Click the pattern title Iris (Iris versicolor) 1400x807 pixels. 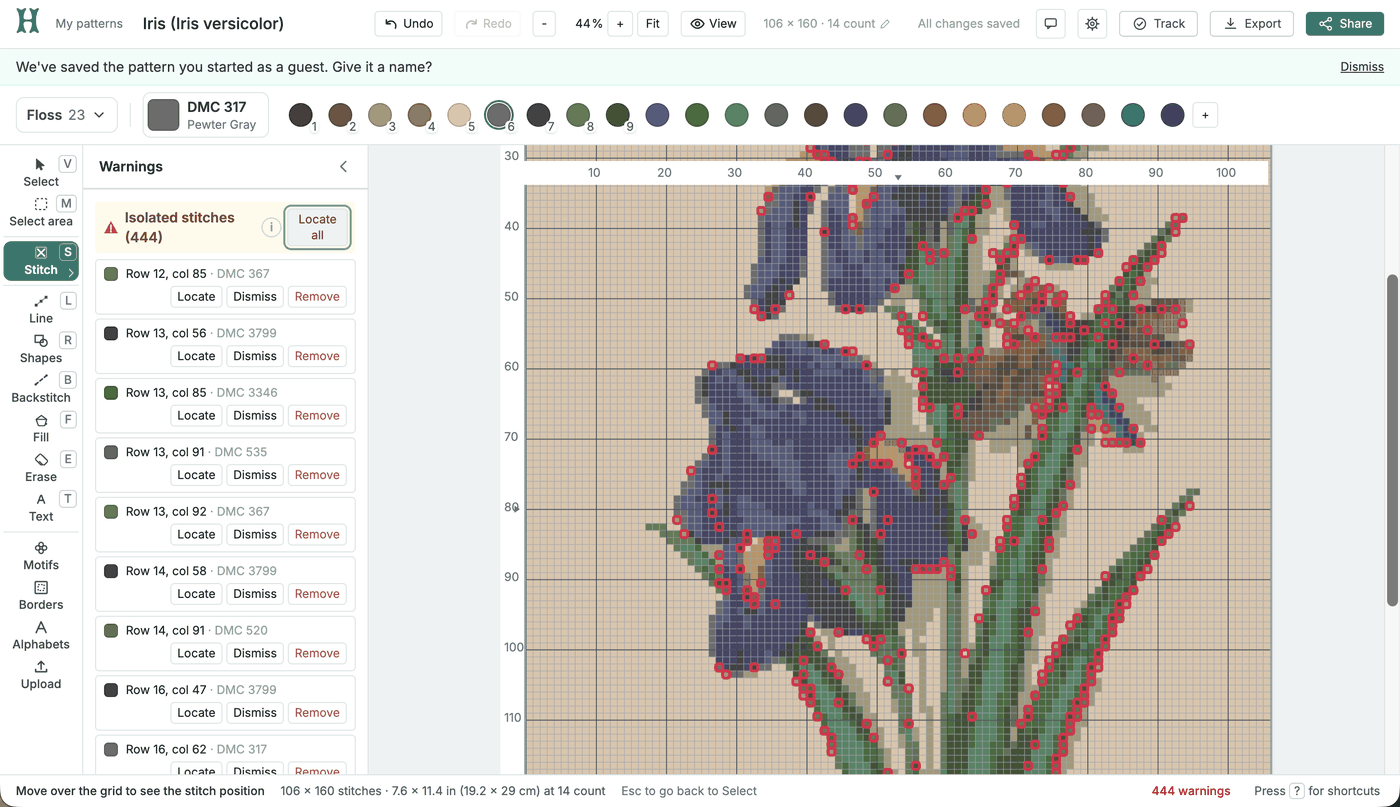click(x=213, y=24)
